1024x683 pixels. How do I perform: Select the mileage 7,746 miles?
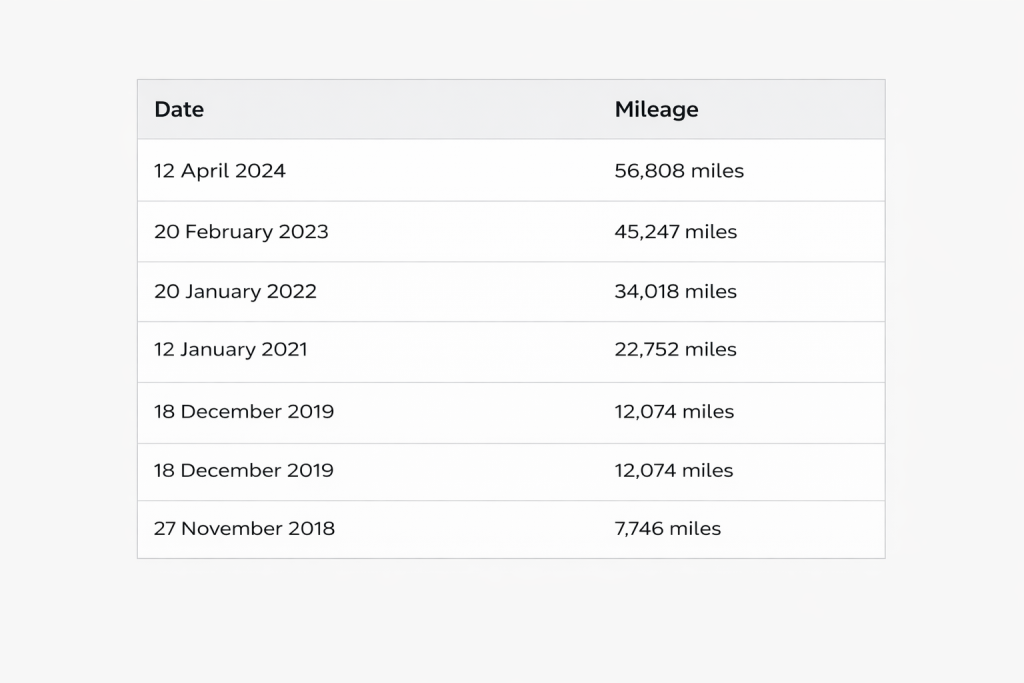coord(668,528)
